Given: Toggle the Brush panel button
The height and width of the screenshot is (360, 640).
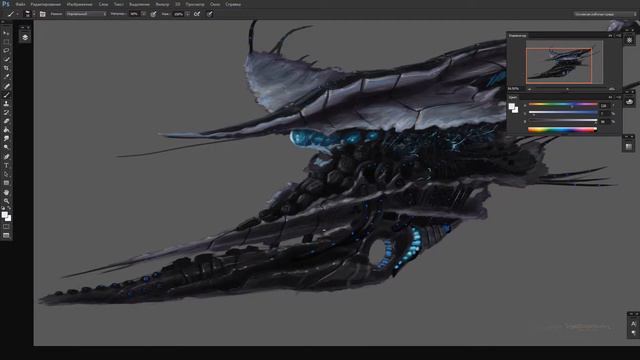Looking at the screenshot, I should [43, 14].
